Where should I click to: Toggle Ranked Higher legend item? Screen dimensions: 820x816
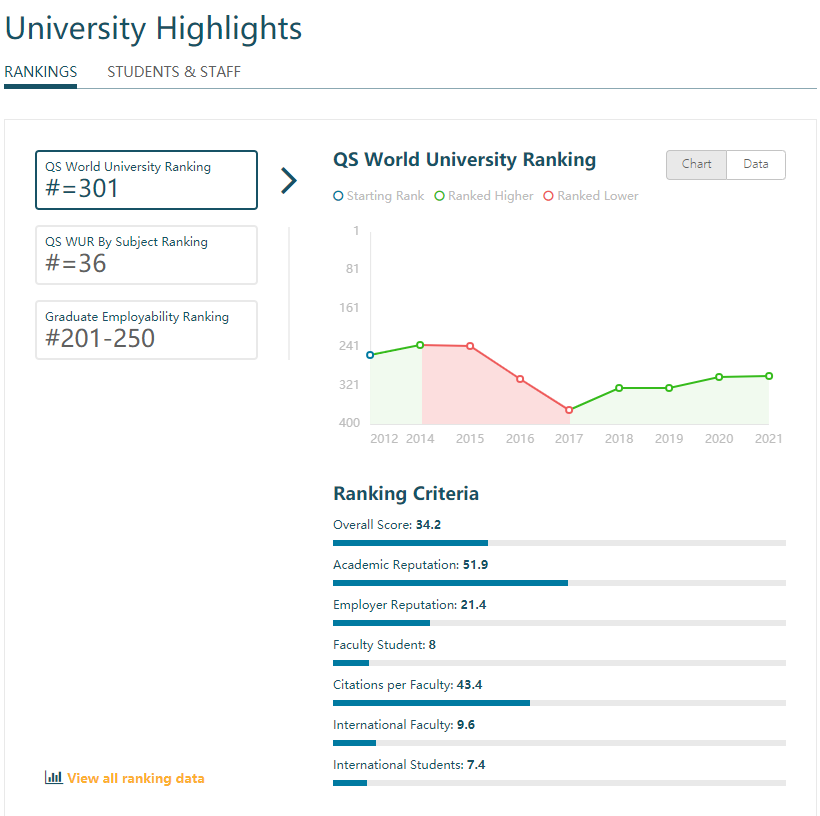pos(484,196)
